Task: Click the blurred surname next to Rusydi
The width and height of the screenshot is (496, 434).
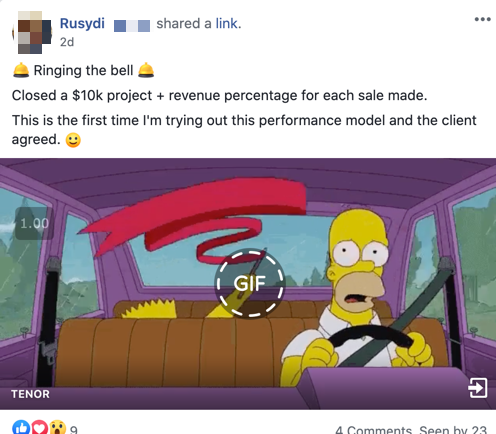Action: (x=132, y=26)
